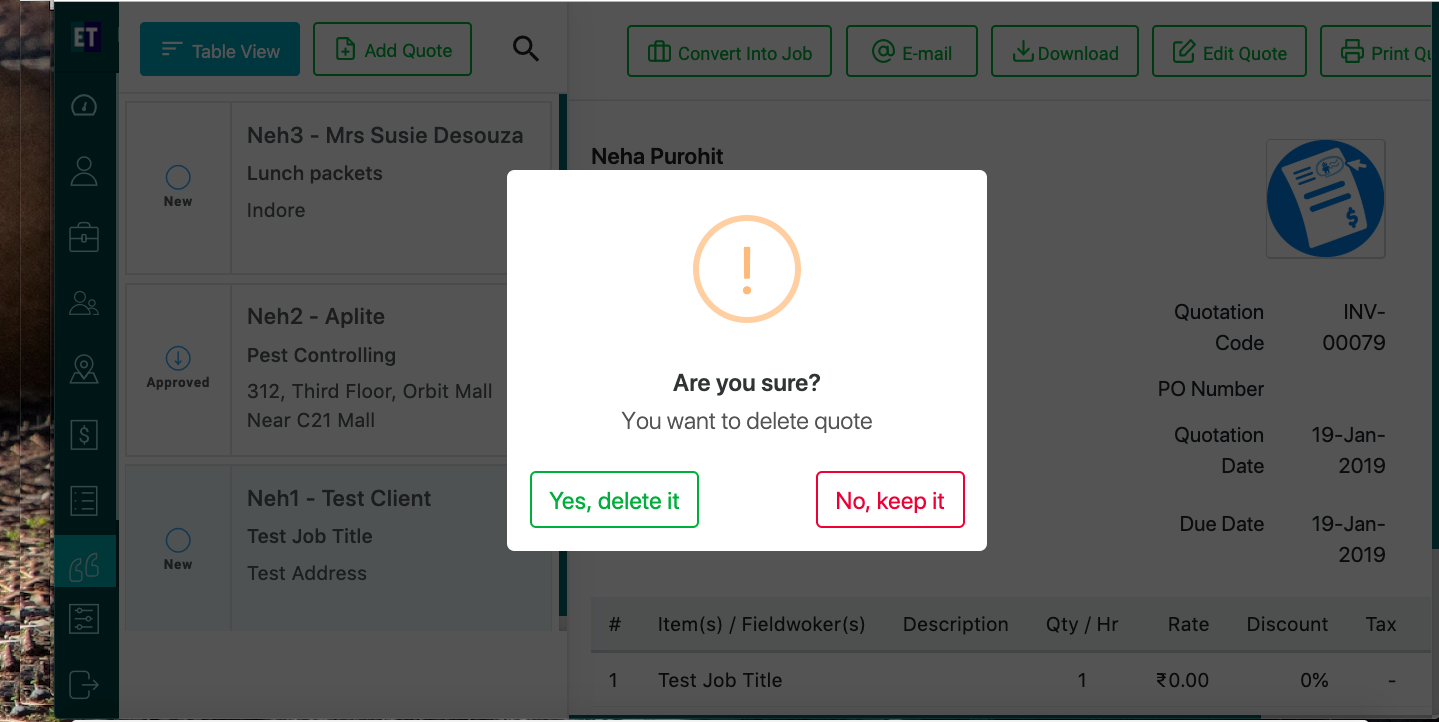Image resolution: width=1439 pixels, height=722 pixels.
Task: Open the briefcase jobs icon in sidebar
Action: (x=84, y=237)
